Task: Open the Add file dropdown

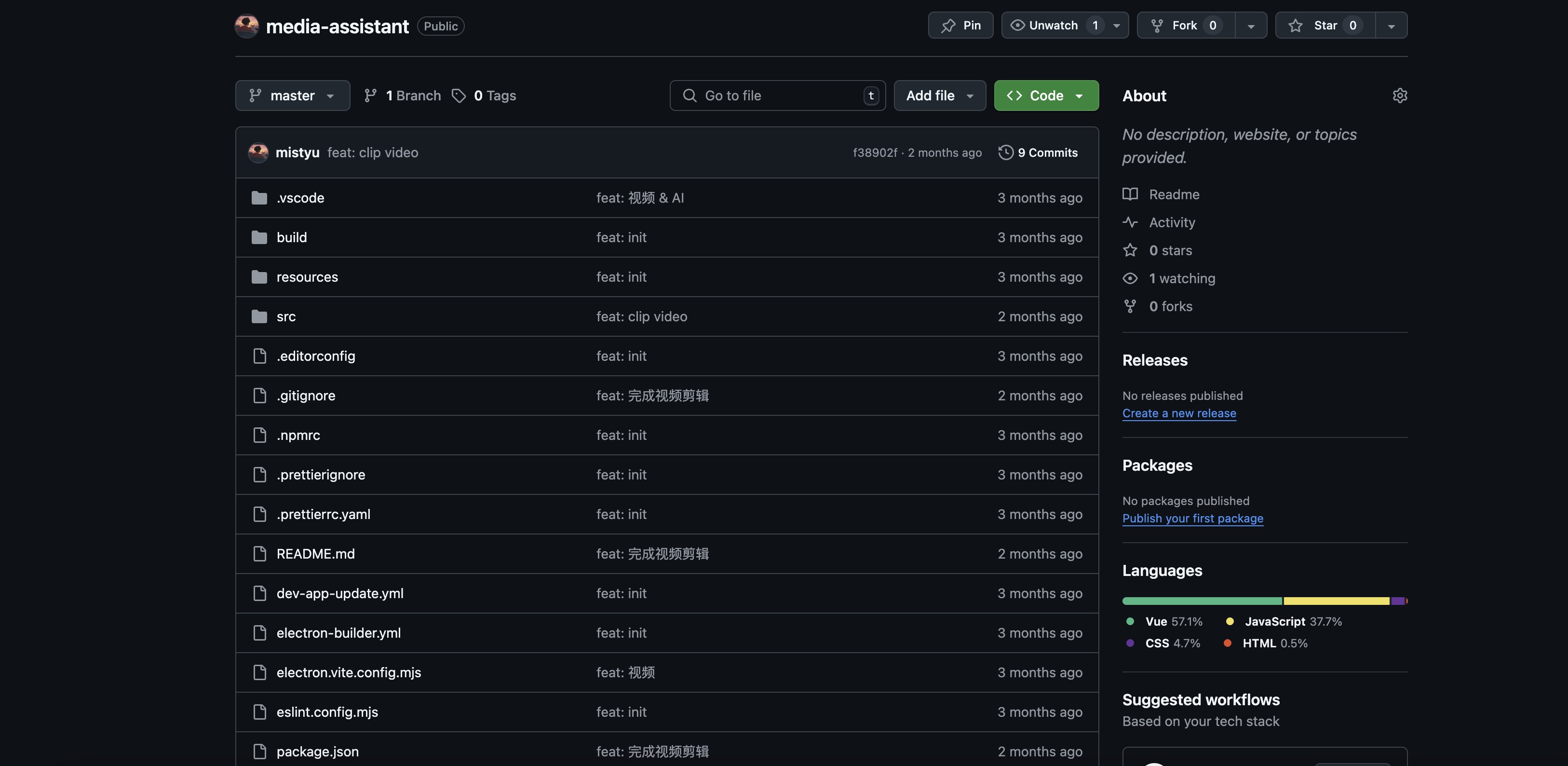Action: (x=939, y=96)
